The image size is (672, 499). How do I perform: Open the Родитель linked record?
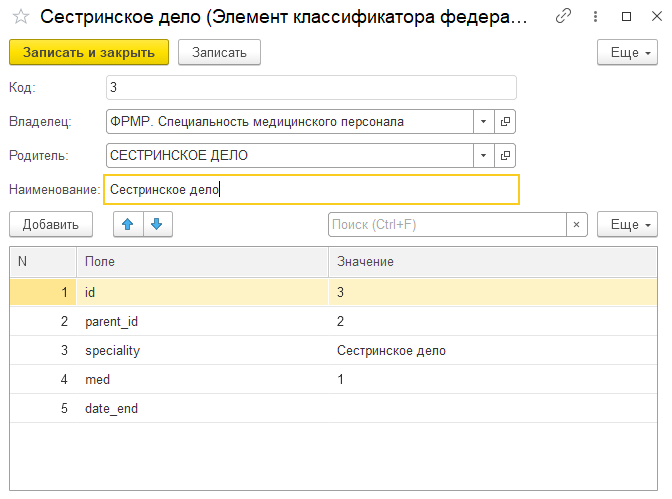pyautogui.click(x=505, y=155)
